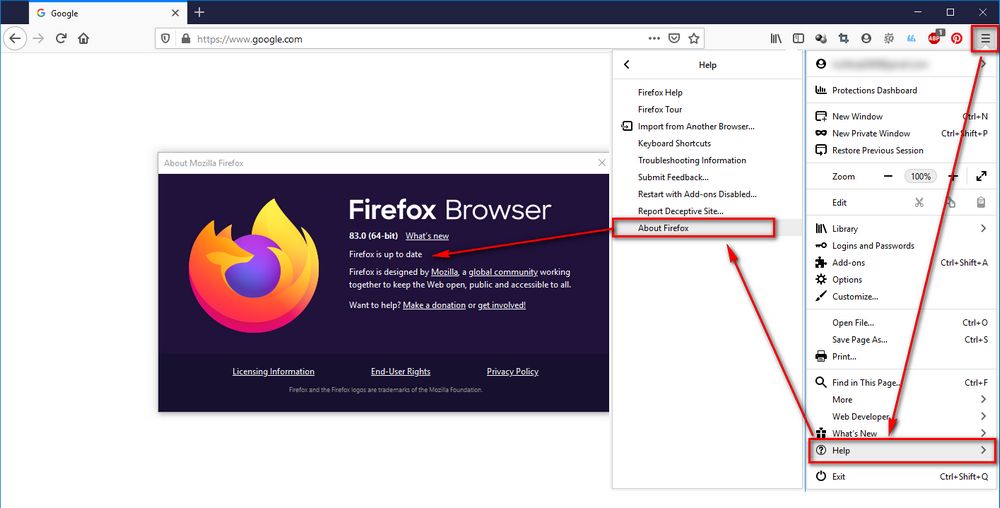This screenshot has height=508, width=1000.
Task: Open Adblock Plus extension icon
Action: pos(934,38)
